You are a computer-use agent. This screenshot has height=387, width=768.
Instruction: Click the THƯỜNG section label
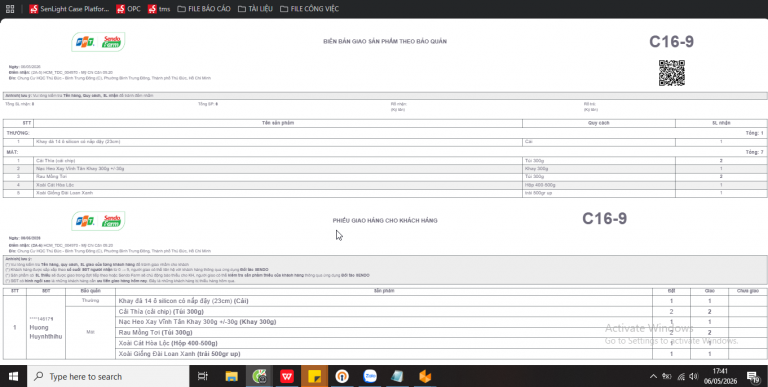pyautogui.click(x=18, y=133)
